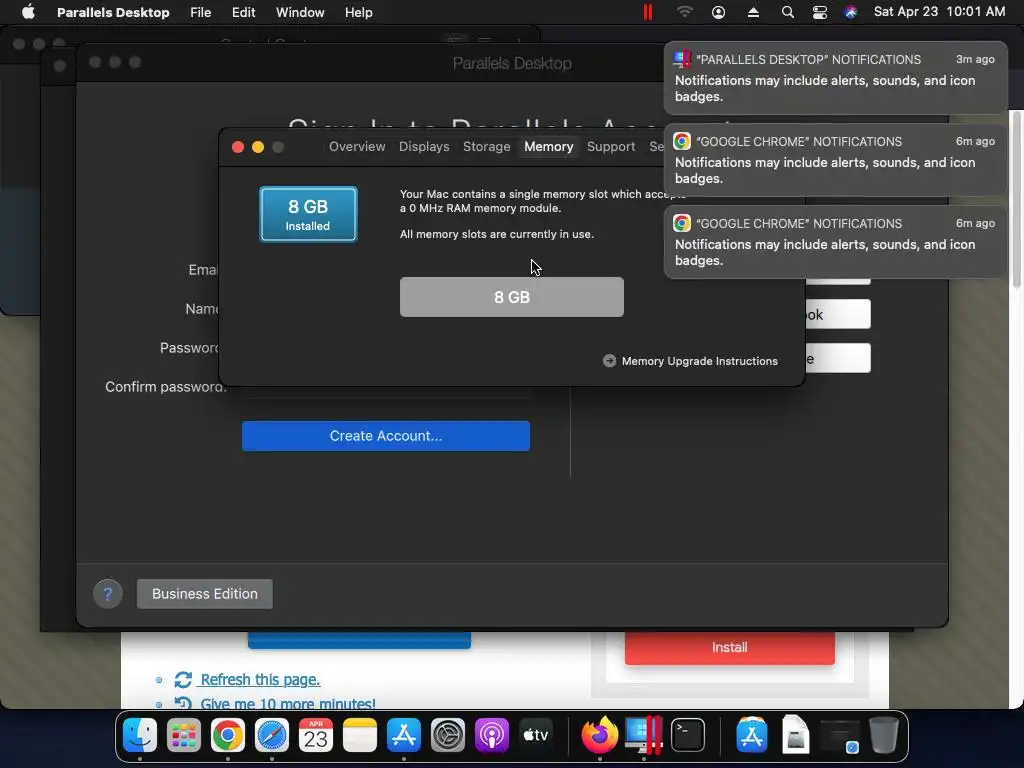The height and width of the screenshot is (768, 1024).
Task: Open the App Store dock icon beside Notes
Action: click(x=404, y=735)
